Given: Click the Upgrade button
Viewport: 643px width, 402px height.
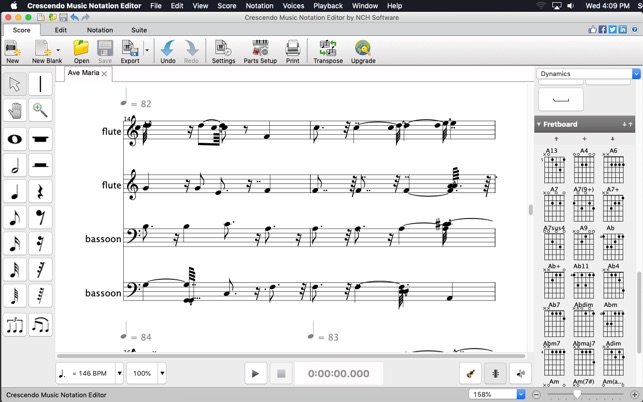Looking at the screenshot, I should click(x=363, y=52).
